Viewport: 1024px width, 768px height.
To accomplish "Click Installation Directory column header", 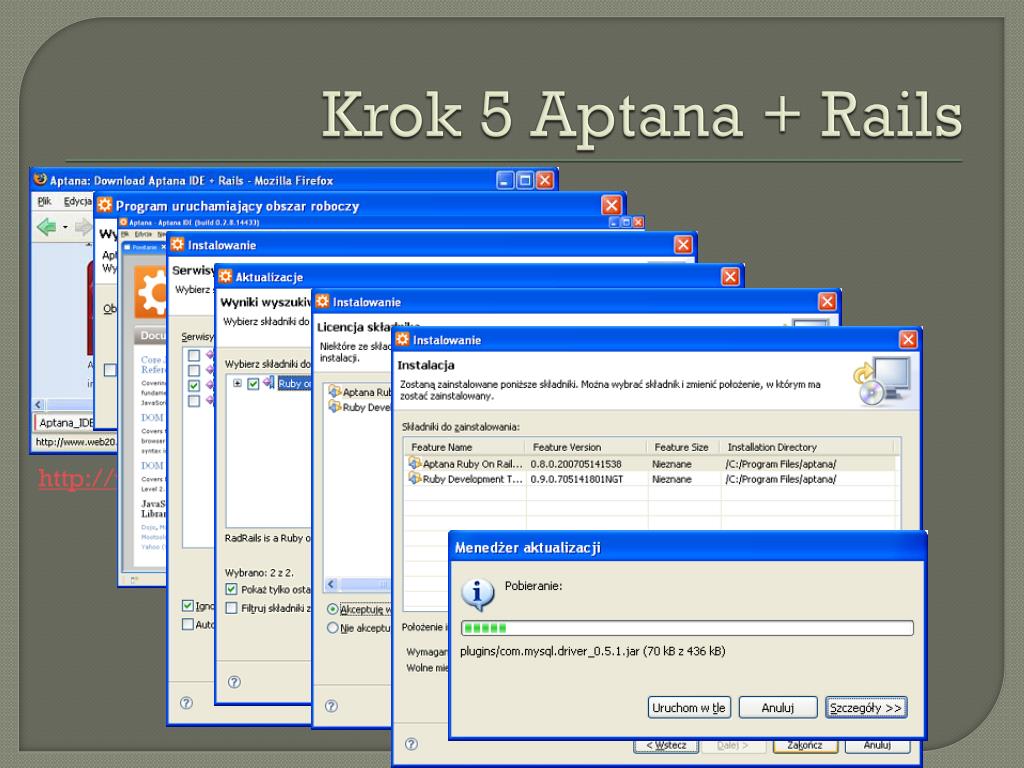I will tap(807, 447).
